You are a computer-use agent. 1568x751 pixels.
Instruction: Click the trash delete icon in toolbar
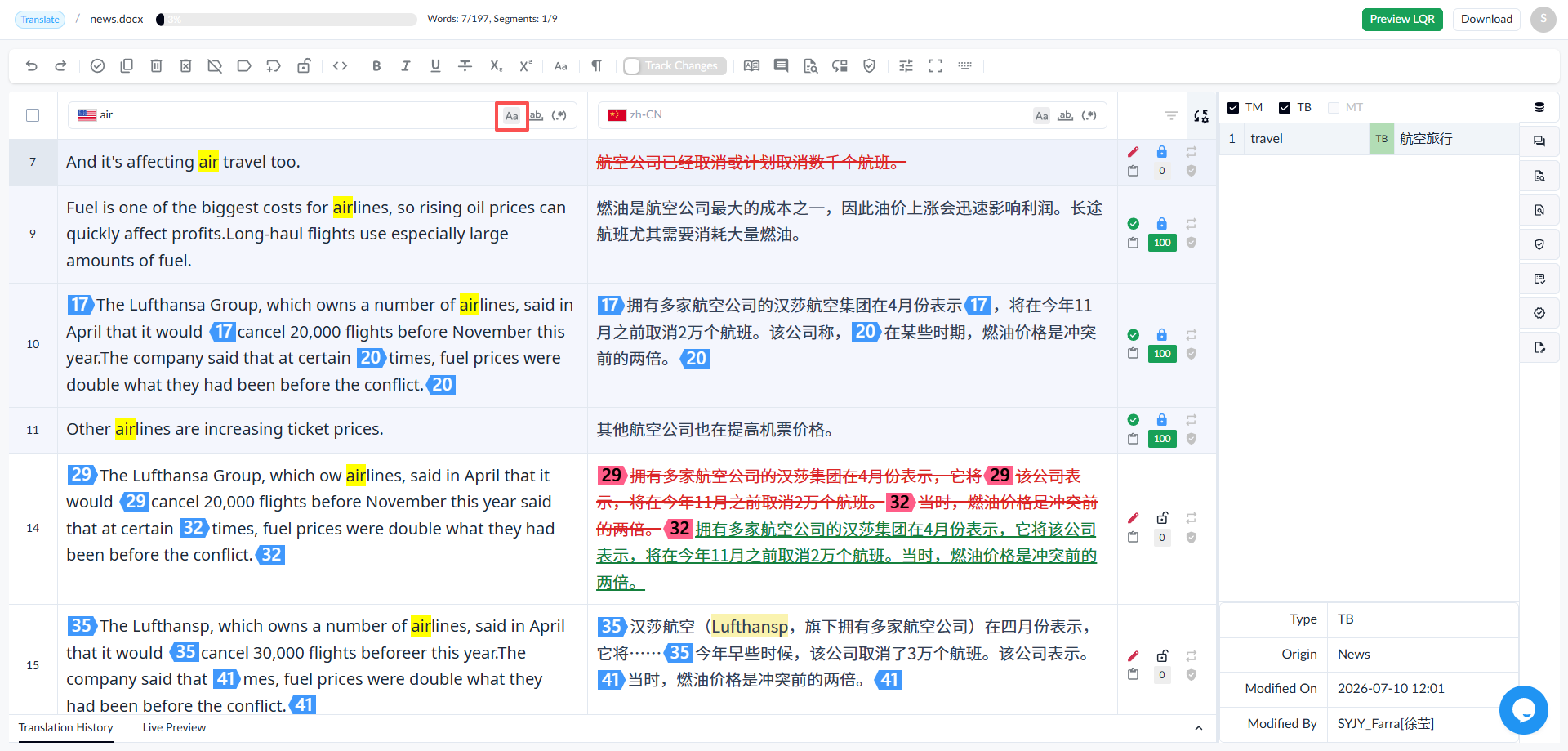click(x=156, y=66)
